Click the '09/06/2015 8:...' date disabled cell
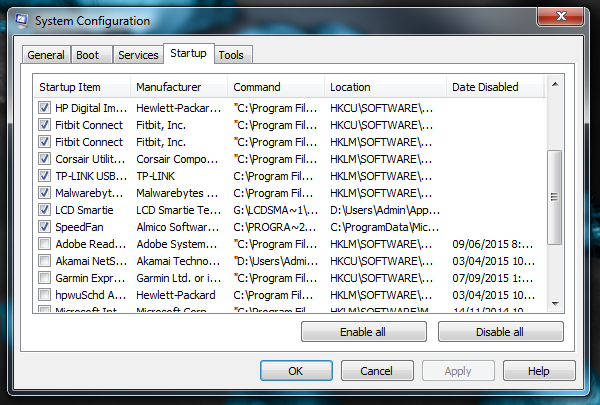Screen dimensions: 600x405 point(492,244)
